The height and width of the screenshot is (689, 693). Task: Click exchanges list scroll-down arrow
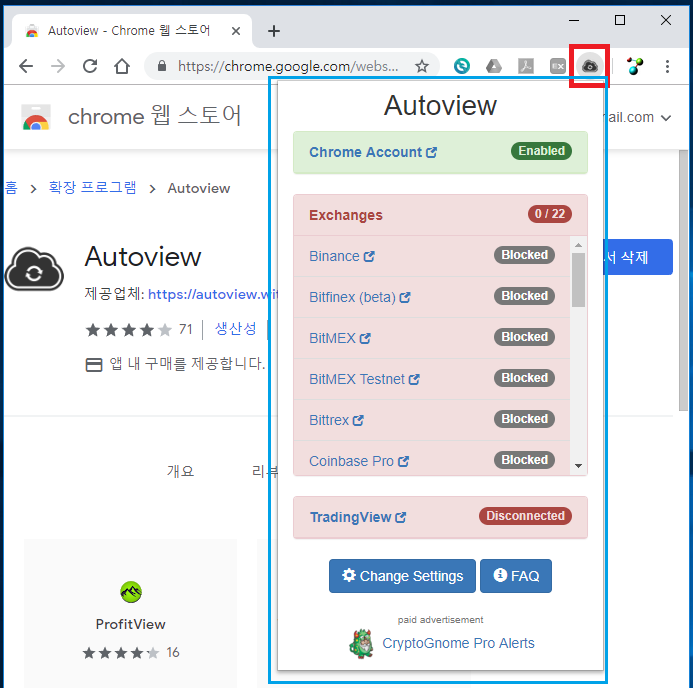pos(579,466)
